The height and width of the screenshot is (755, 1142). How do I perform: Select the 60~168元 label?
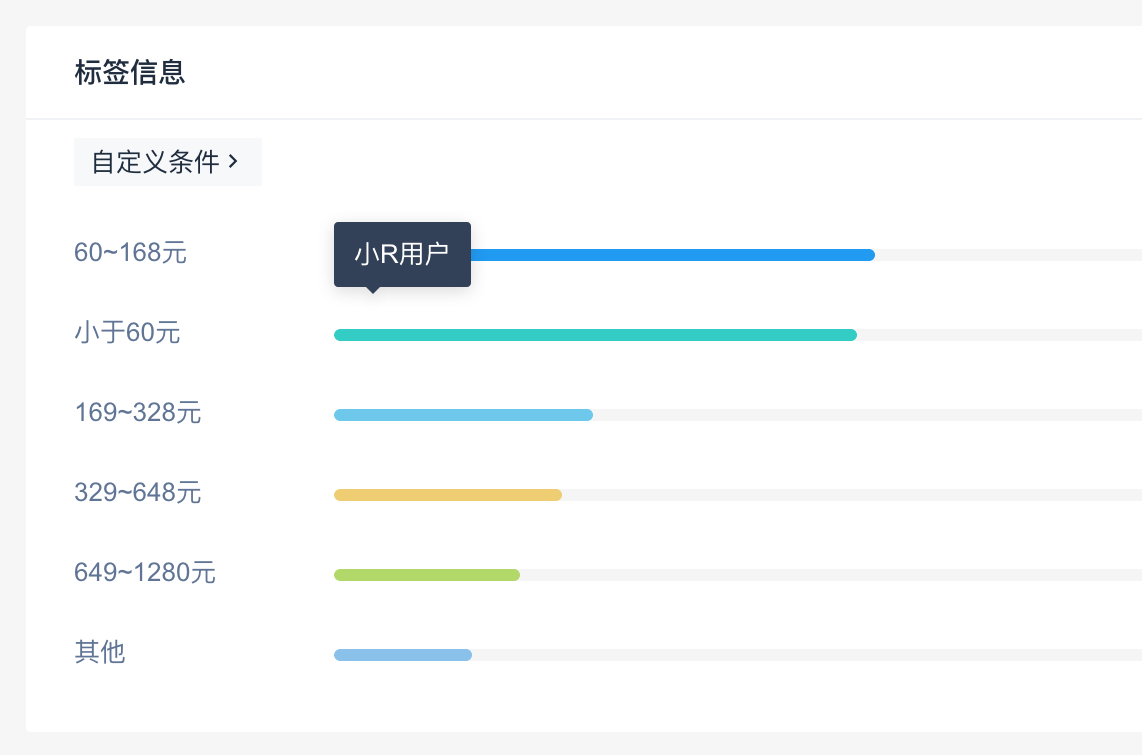(x=130, y=253)
